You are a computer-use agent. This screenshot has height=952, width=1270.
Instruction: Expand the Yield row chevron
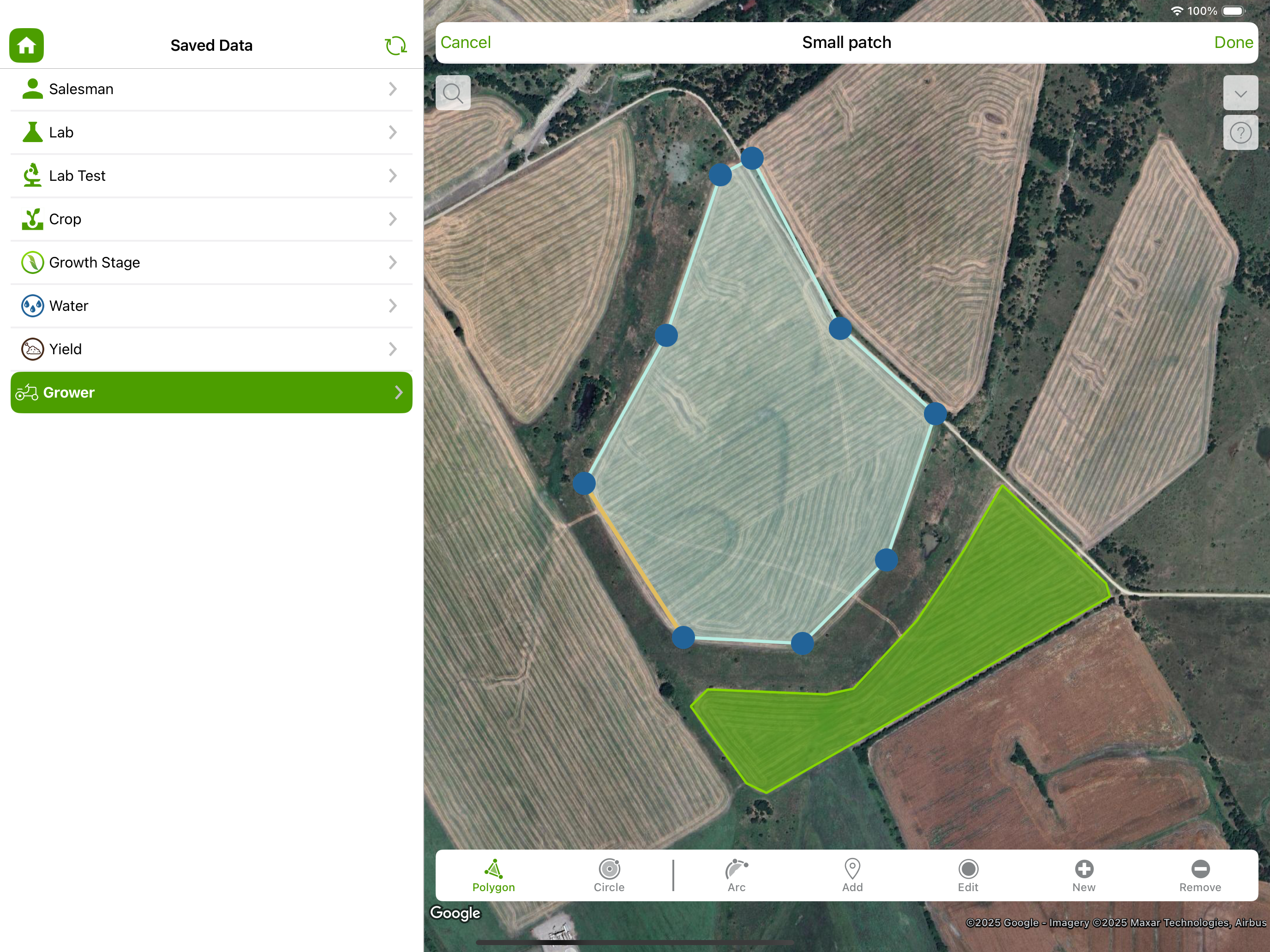coord(393,349)
